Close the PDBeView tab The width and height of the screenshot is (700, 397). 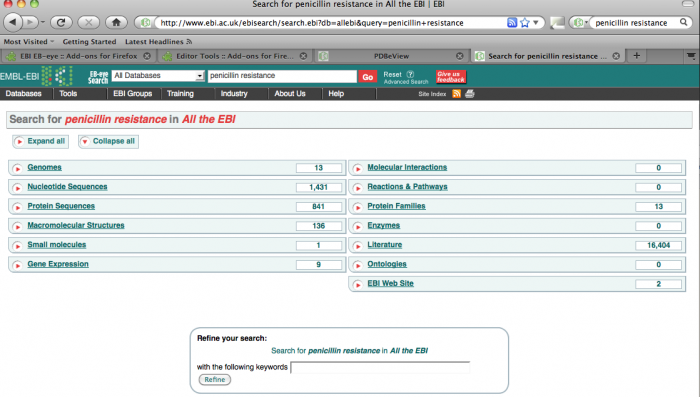(460, 56)
